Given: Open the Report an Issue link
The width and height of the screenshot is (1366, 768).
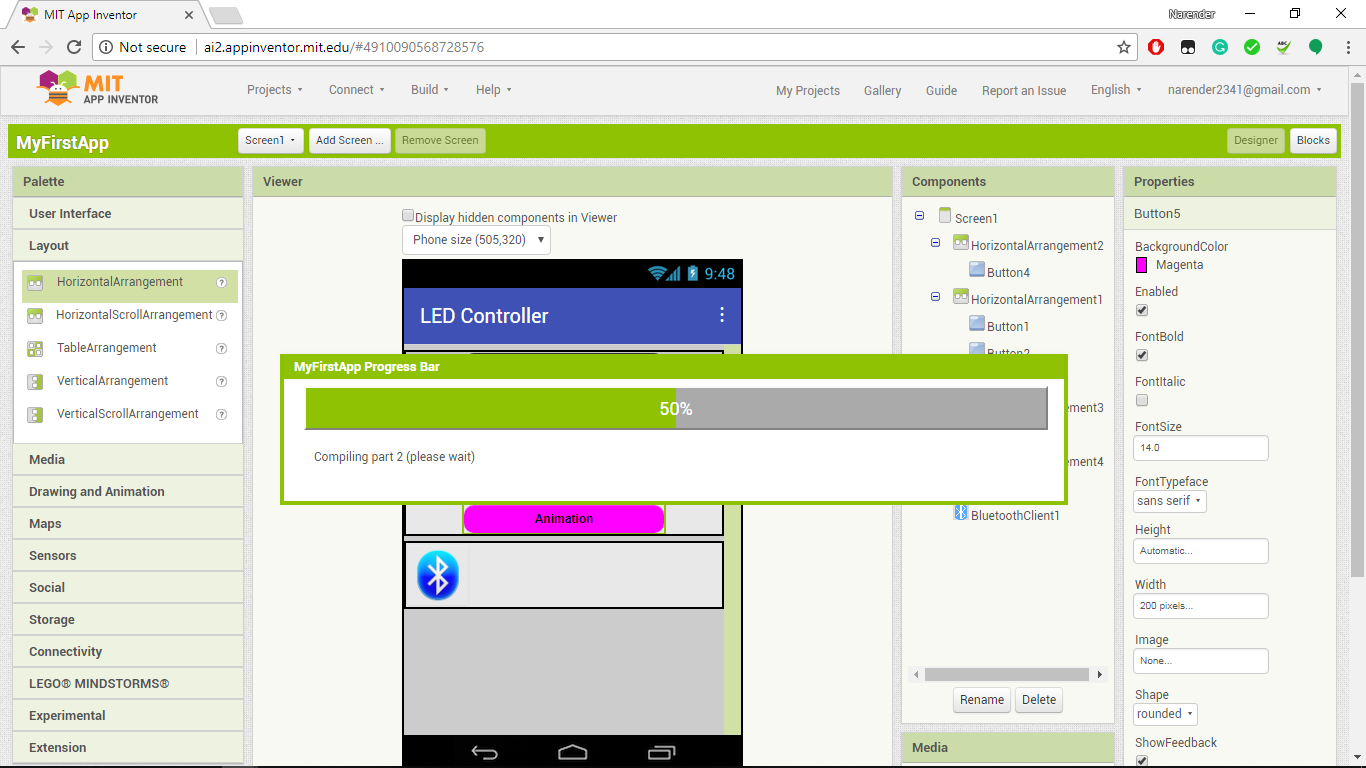Looking at the screenshot, I should tap(1024, 91).
